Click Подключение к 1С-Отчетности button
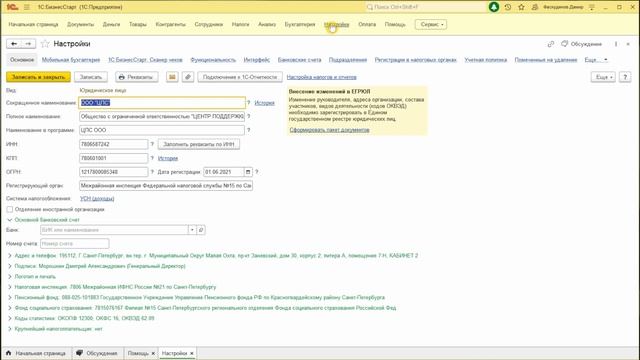The width and height of the screenshot is (640, 360). click(240, 77)
